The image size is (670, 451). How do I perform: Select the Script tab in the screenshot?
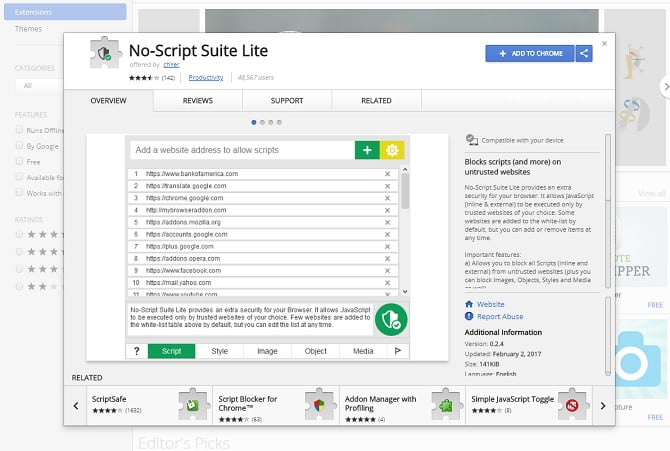pyautogui.click(x=171, y=351)
